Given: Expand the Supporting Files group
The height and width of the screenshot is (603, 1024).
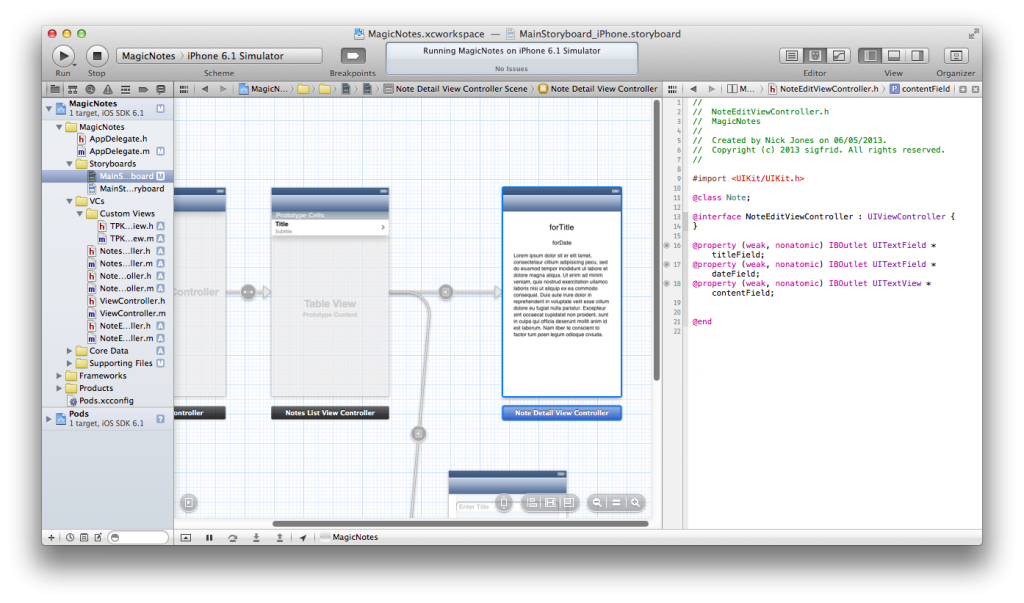Looking at the screenshot, I should 69,363.
